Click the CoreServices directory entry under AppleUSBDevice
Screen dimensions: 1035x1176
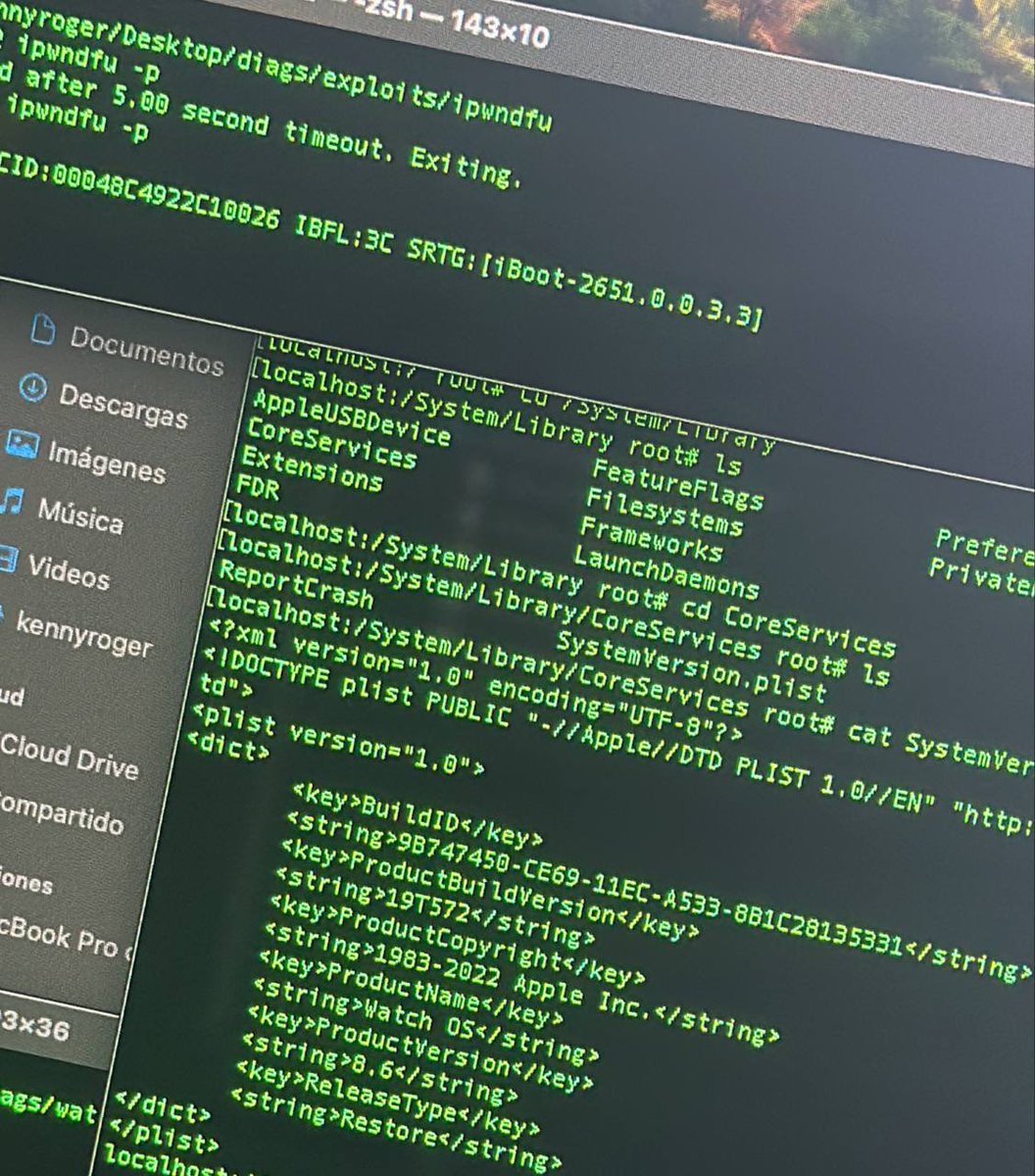[331, 443]
